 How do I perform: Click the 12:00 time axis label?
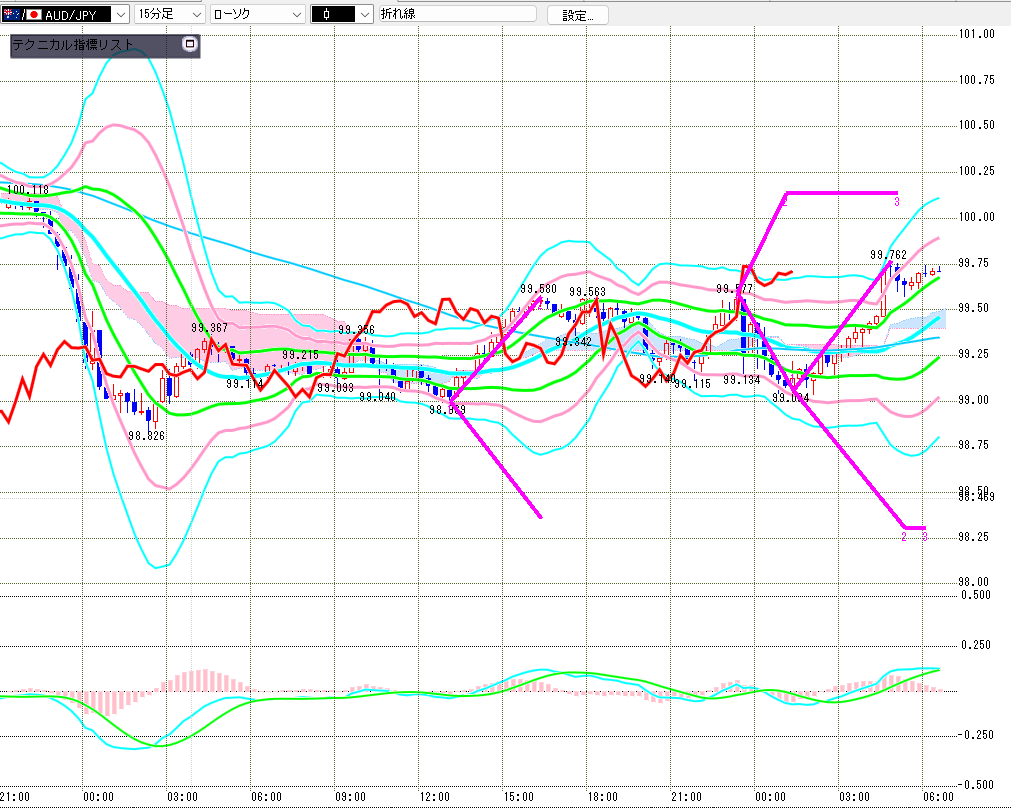(434, 797)
